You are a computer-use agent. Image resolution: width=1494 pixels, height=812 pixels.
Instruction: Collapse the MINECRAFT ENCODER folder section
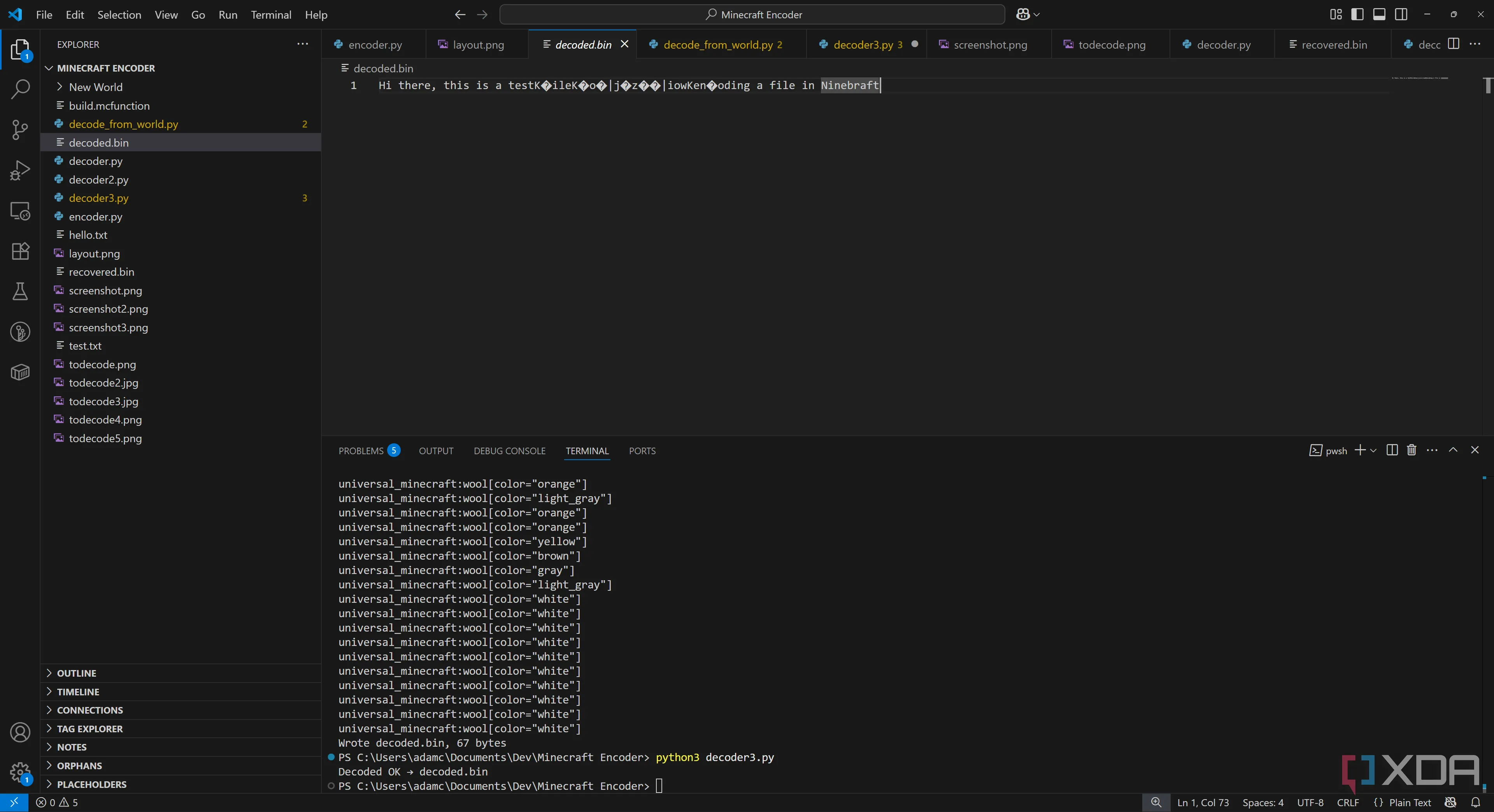(x=181, y=68)
